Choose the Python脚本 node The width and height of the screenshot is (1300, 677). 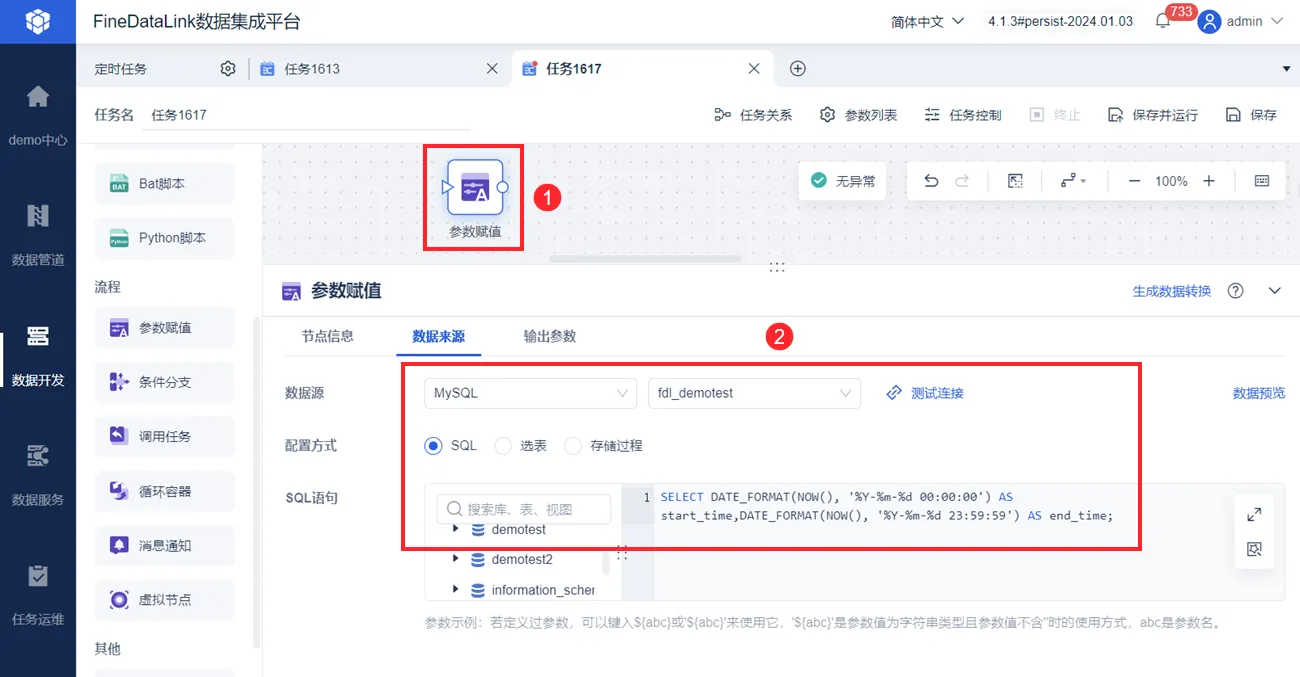pos(164,238)
